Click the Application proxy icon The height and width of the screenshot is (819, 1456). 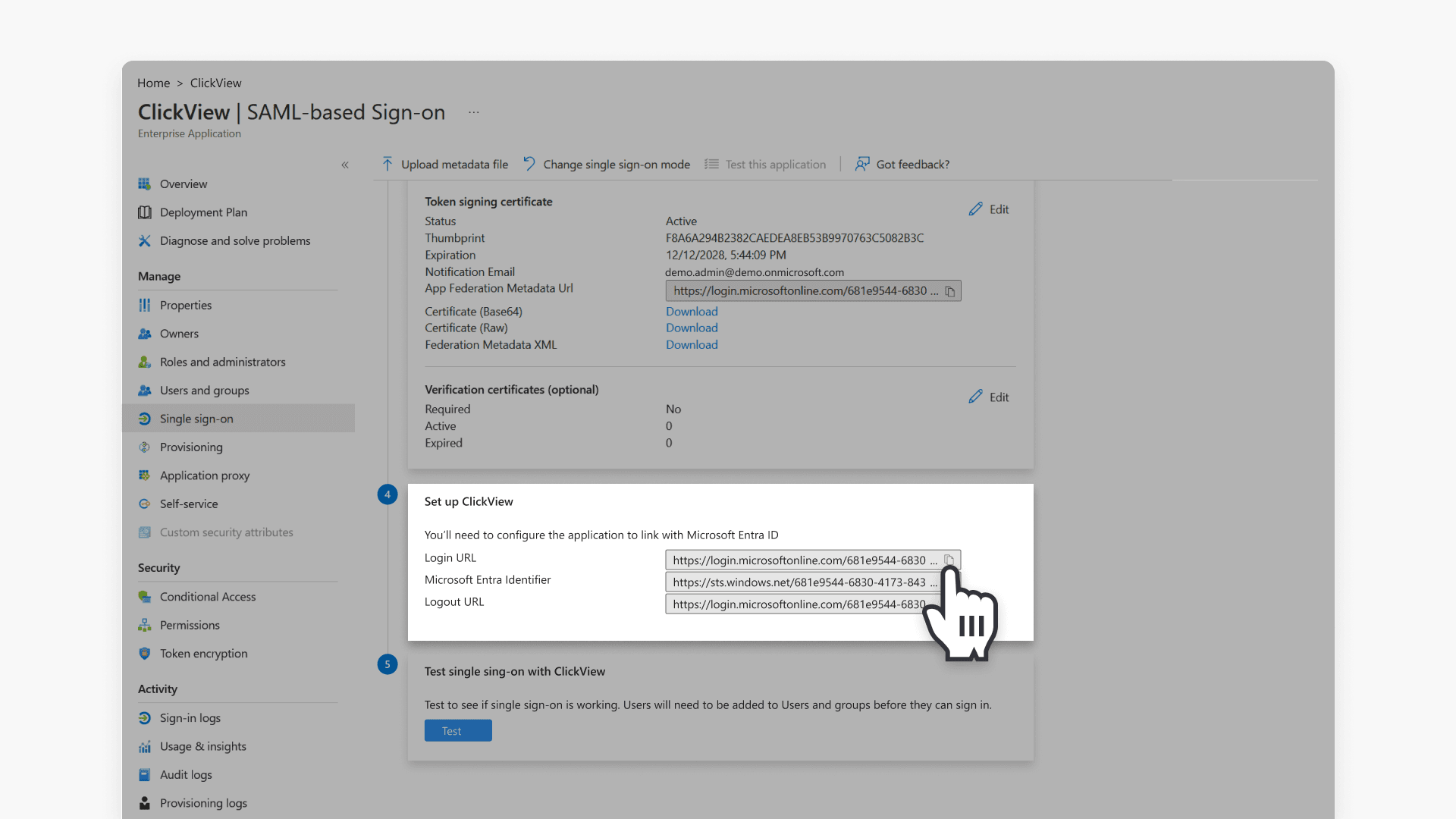click(x=144, y=475)
